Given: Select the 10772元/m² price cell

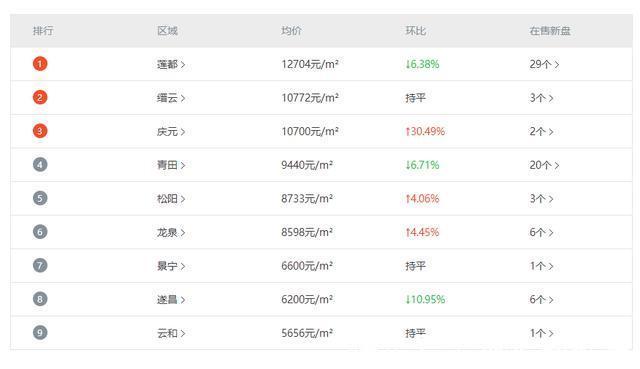Looking at the screenshot, I should 310,98.
